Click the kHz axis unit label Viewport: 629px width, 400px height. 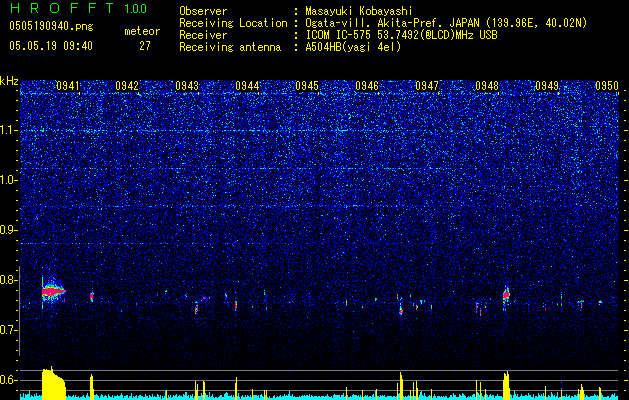(x=9, y=81)
